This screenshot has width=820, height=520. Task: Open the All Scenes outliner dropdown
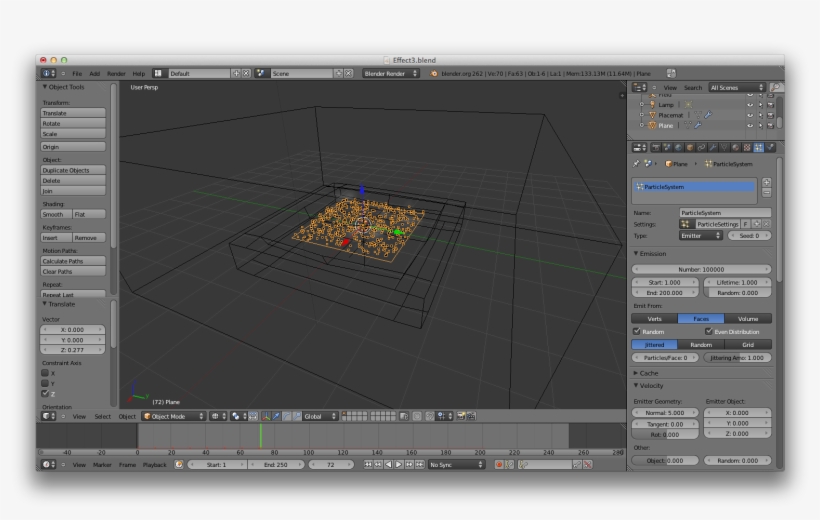tap(737, 87)
